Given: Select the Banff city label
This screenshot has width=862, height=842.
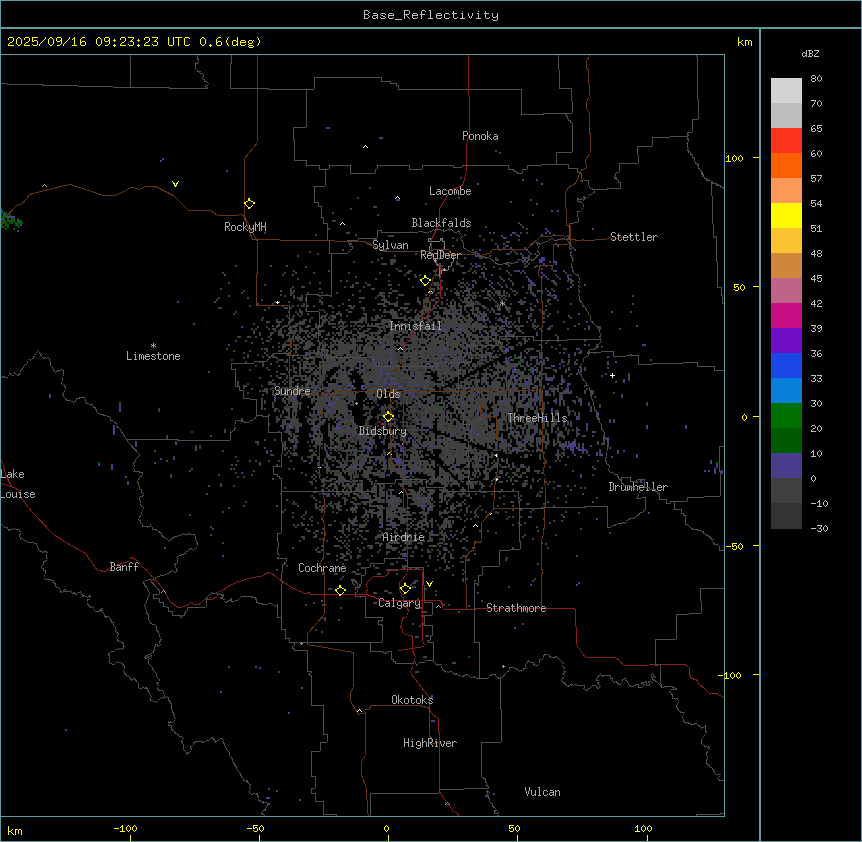Looking at the screenshot, I should 124,567.
